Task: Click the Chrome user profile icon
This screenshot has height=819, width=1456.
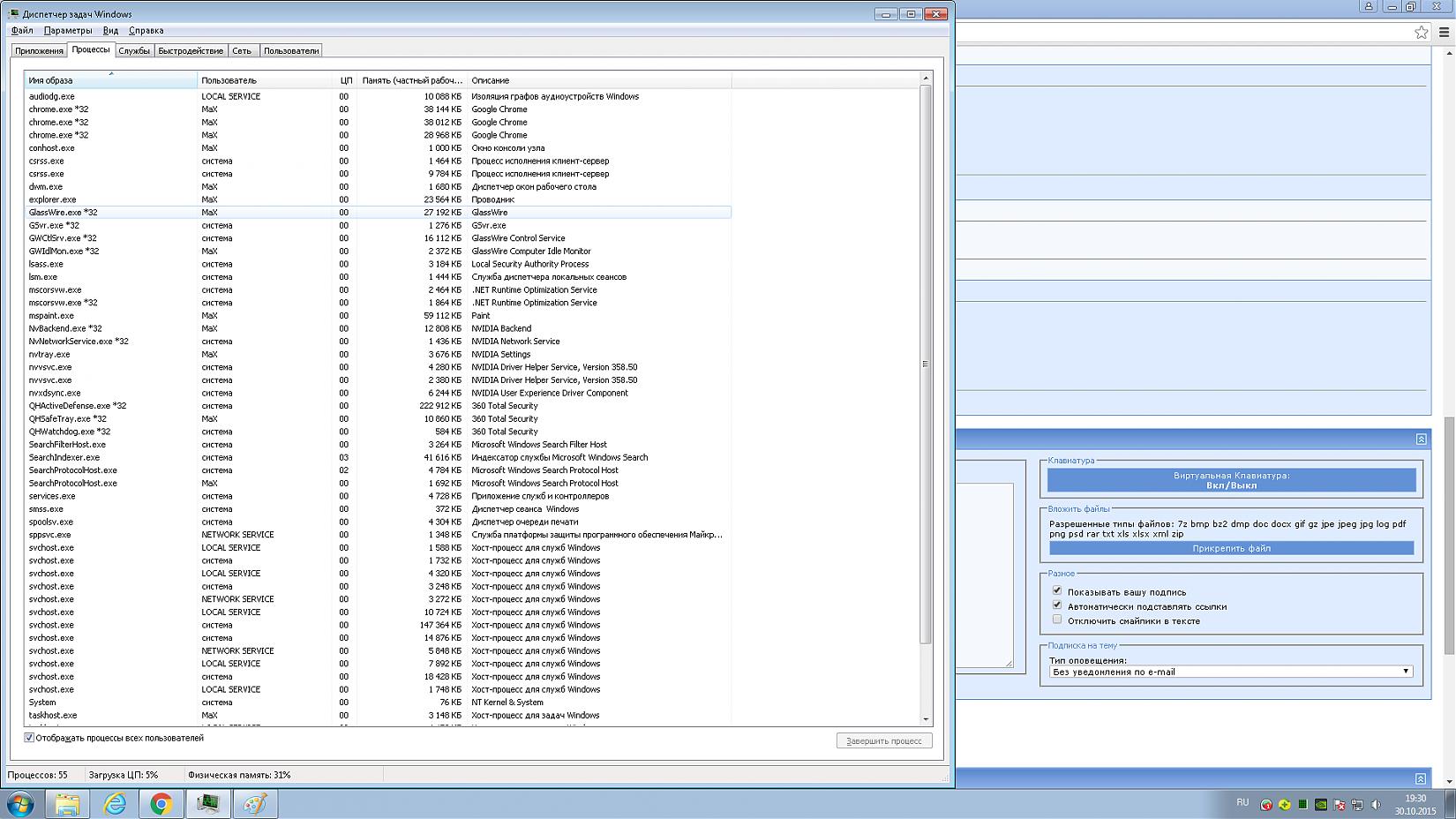Action: tap(1369, 6)
